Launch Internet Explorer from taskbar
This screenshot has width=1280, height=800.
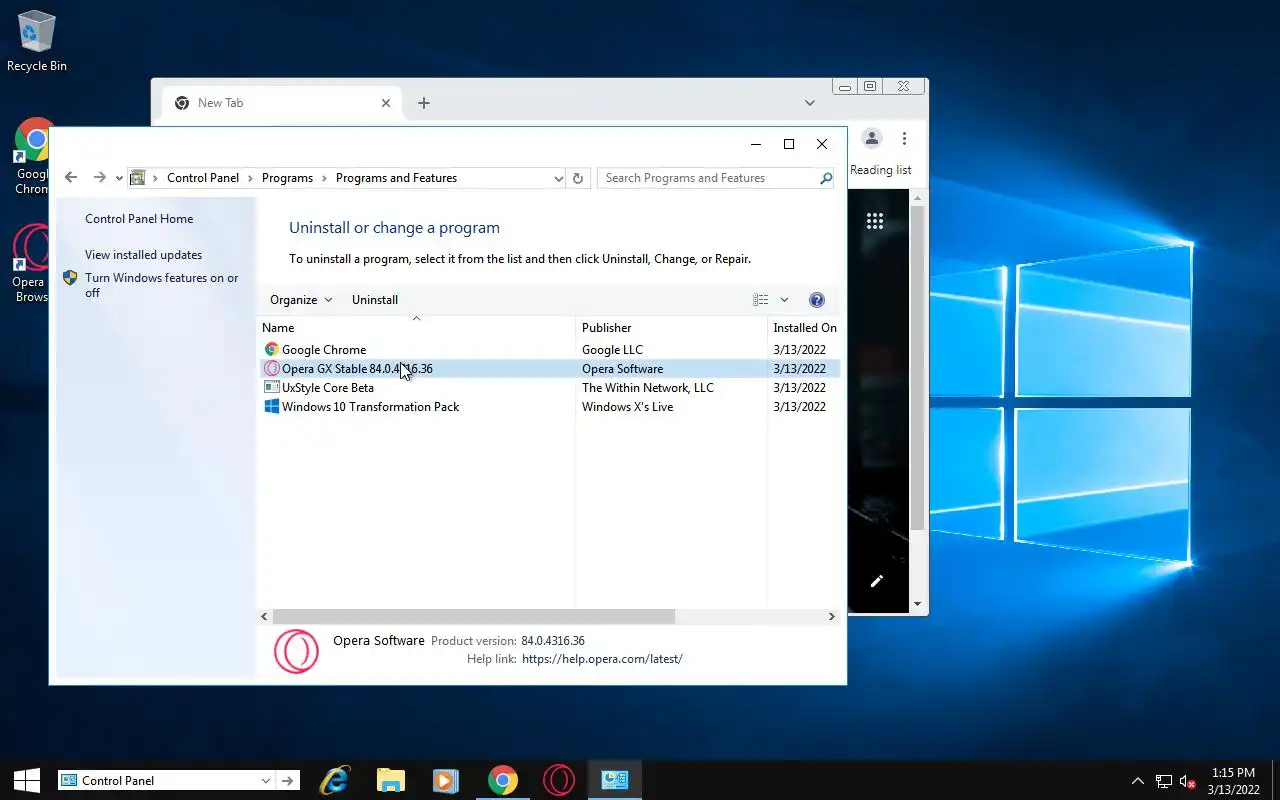click(334, 780)
